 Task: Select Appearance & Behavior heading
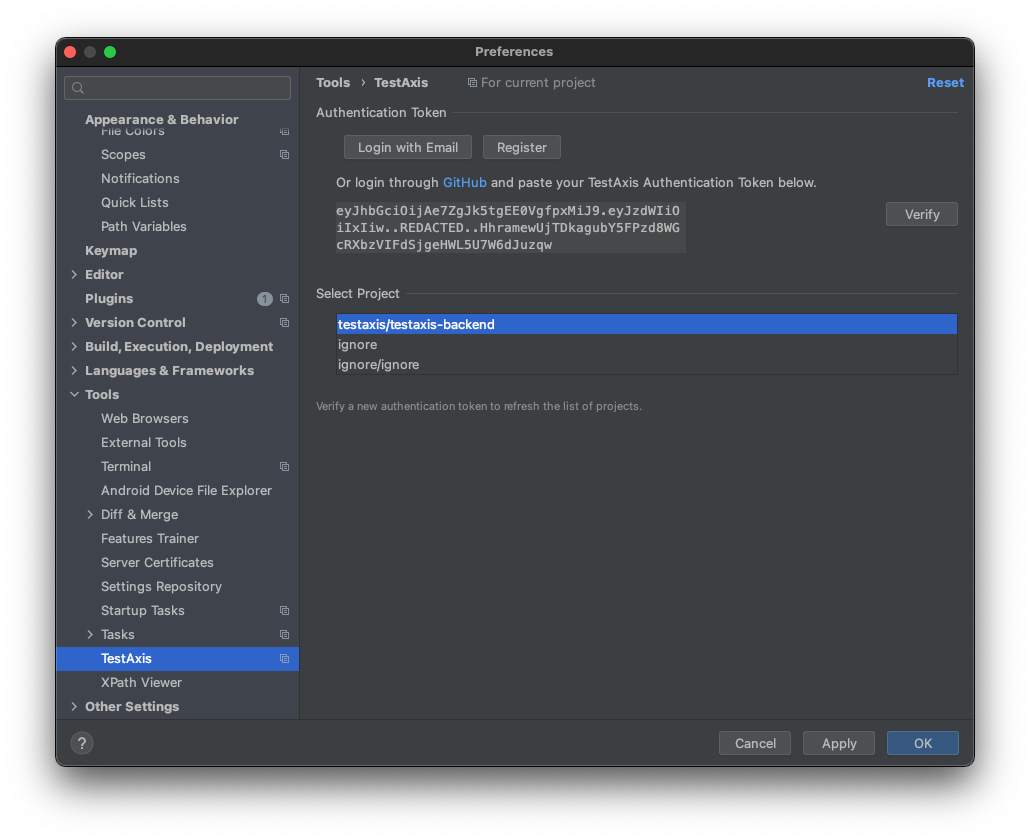[162, 120]
